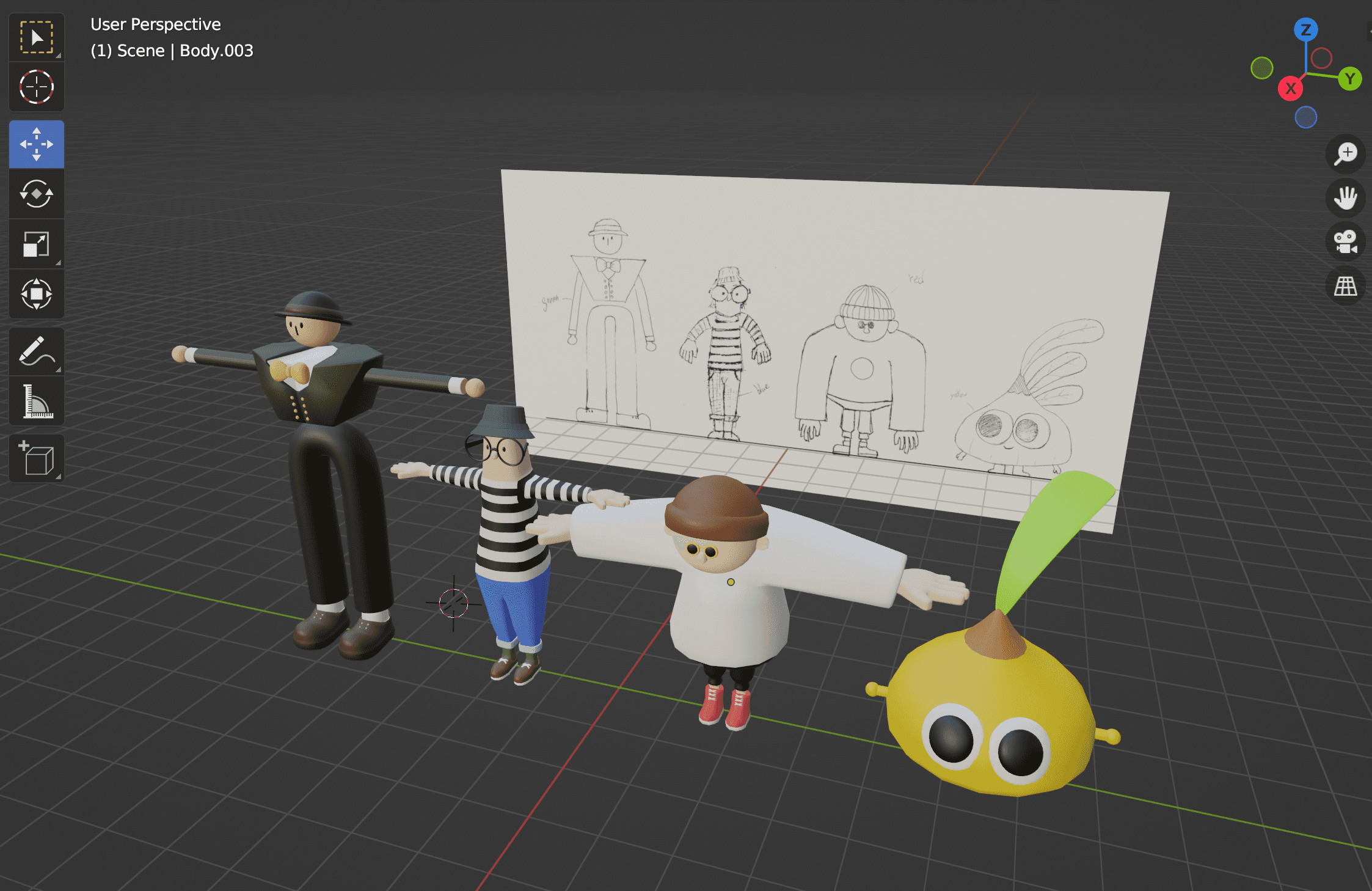Choose the Add Cube tool
The height and width of the screenshot is (891, 1372).
[x=37, y=458]
